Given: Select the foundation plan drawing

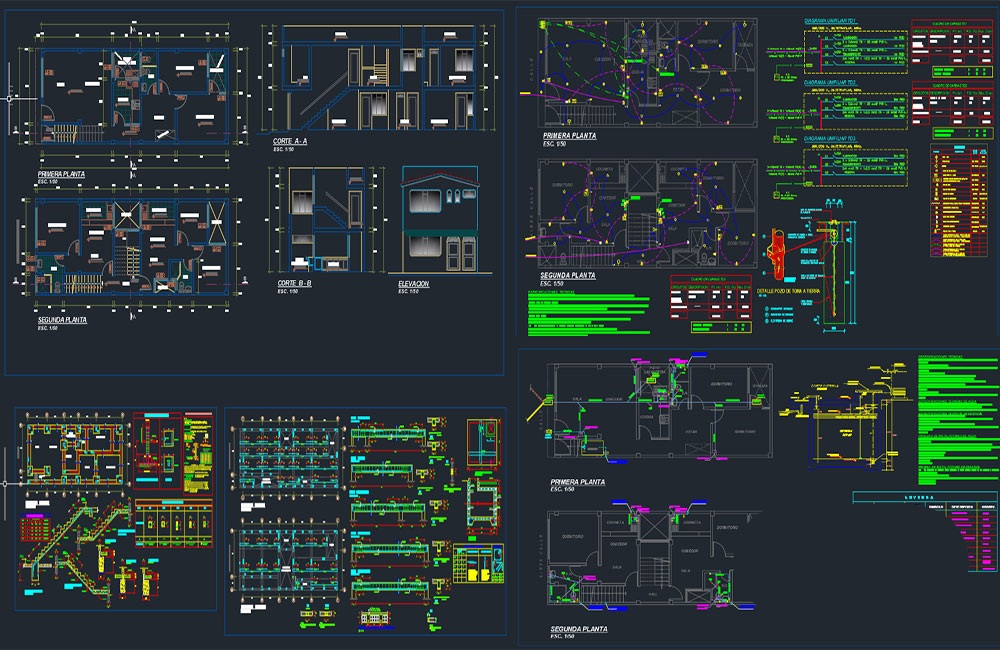Looking at the screenshot, I should [75, 452].
